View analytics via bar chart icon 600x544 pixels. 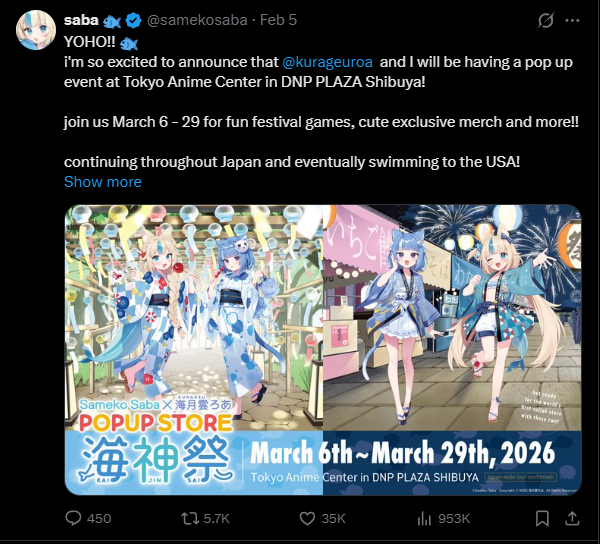click(x=424, y=518)
